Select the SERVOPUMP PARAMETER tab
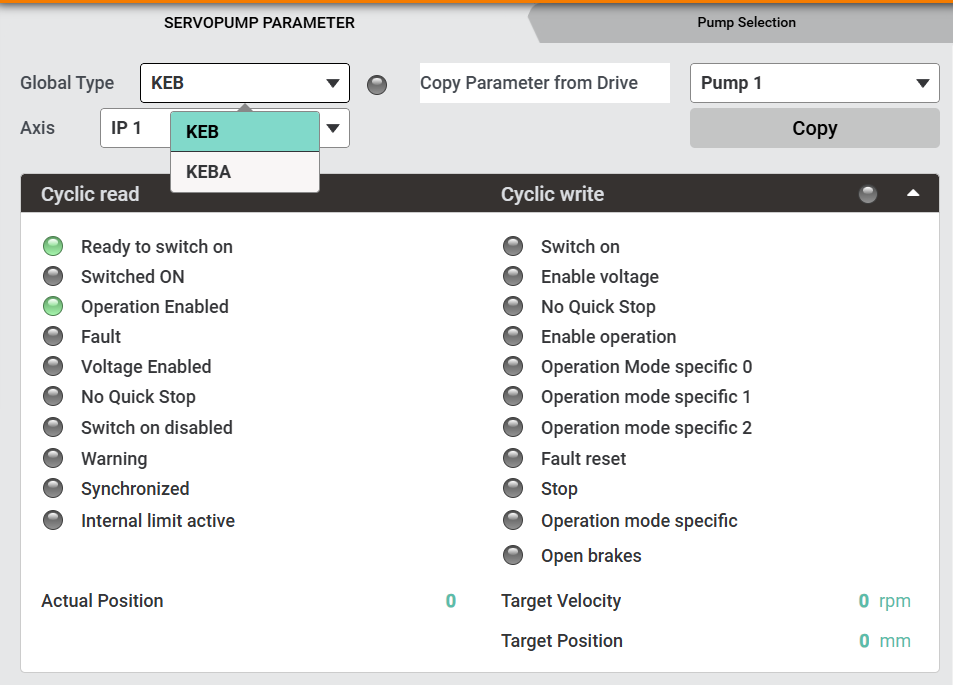Image resolution: width=953 pixels, height=685 pixels. point(259,22)
